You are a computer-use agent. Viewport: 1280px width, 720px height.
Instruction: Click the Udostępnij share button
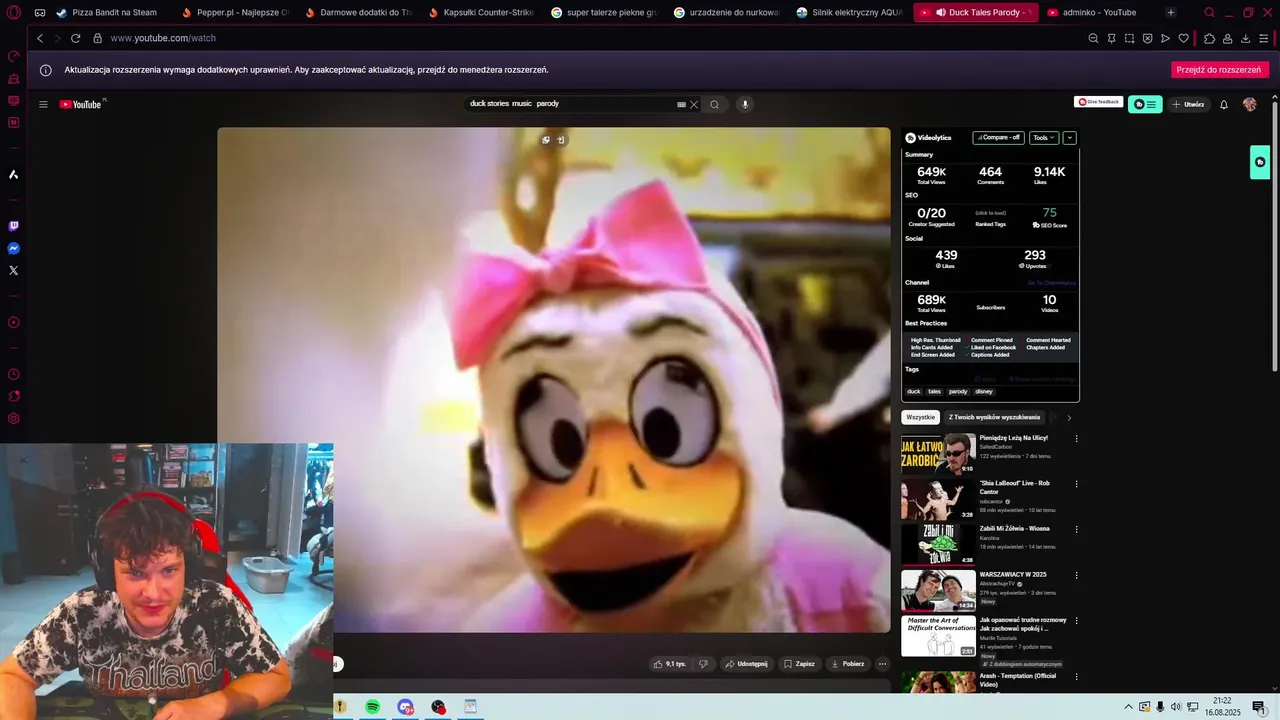tap(746, 664)
